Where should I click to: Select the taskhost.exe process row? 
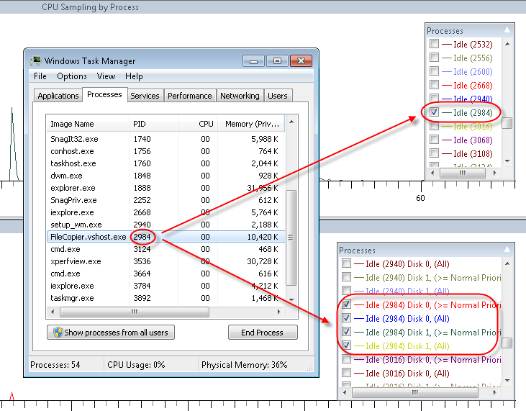(166, 163)
